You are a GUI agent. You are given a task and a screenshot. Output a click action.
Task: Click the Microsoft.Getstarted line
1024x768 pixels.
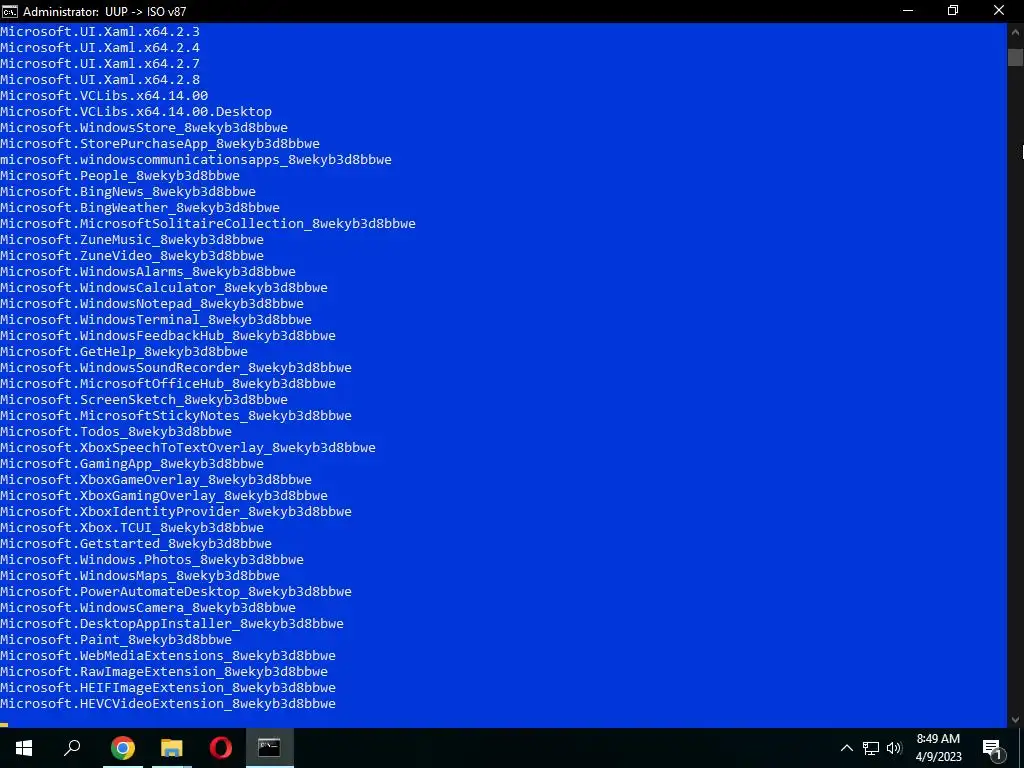click(136, 543)
